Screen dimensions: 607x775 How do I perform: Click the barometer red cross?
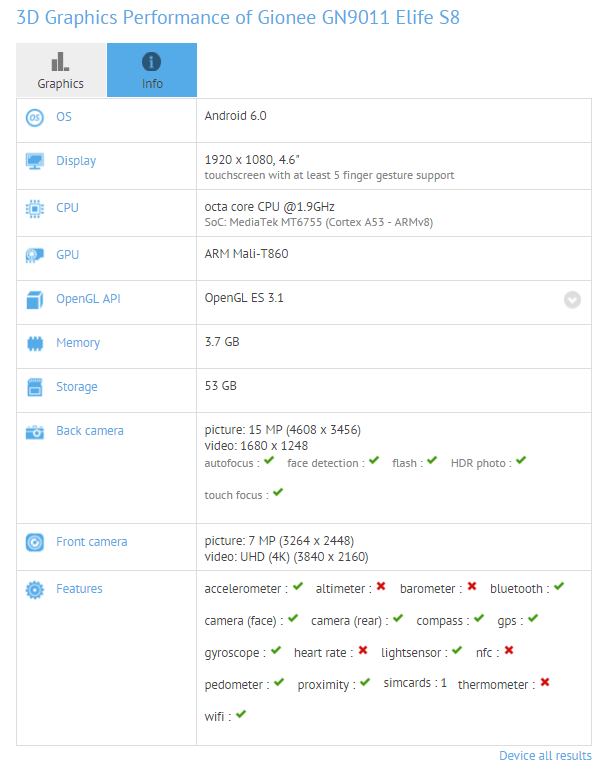pos(472,586)
